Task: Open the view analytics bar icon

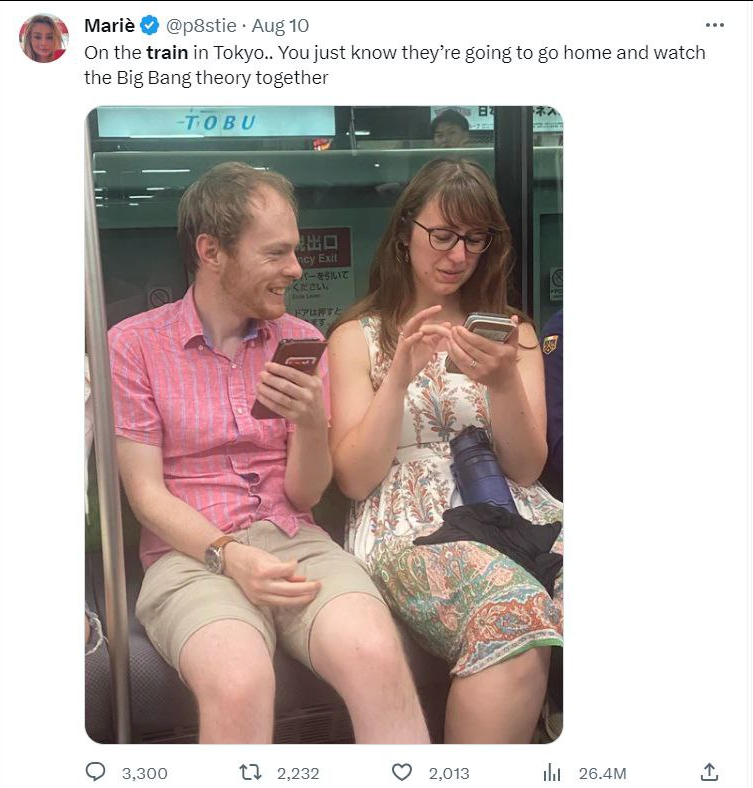Action: (x=552, y=772)
